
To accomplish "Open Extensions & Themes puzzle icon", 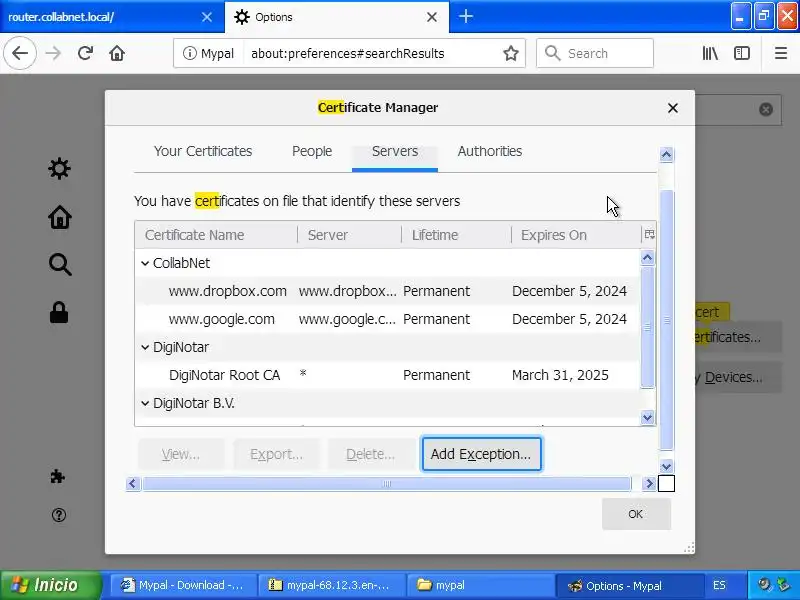I will point(57,477).
